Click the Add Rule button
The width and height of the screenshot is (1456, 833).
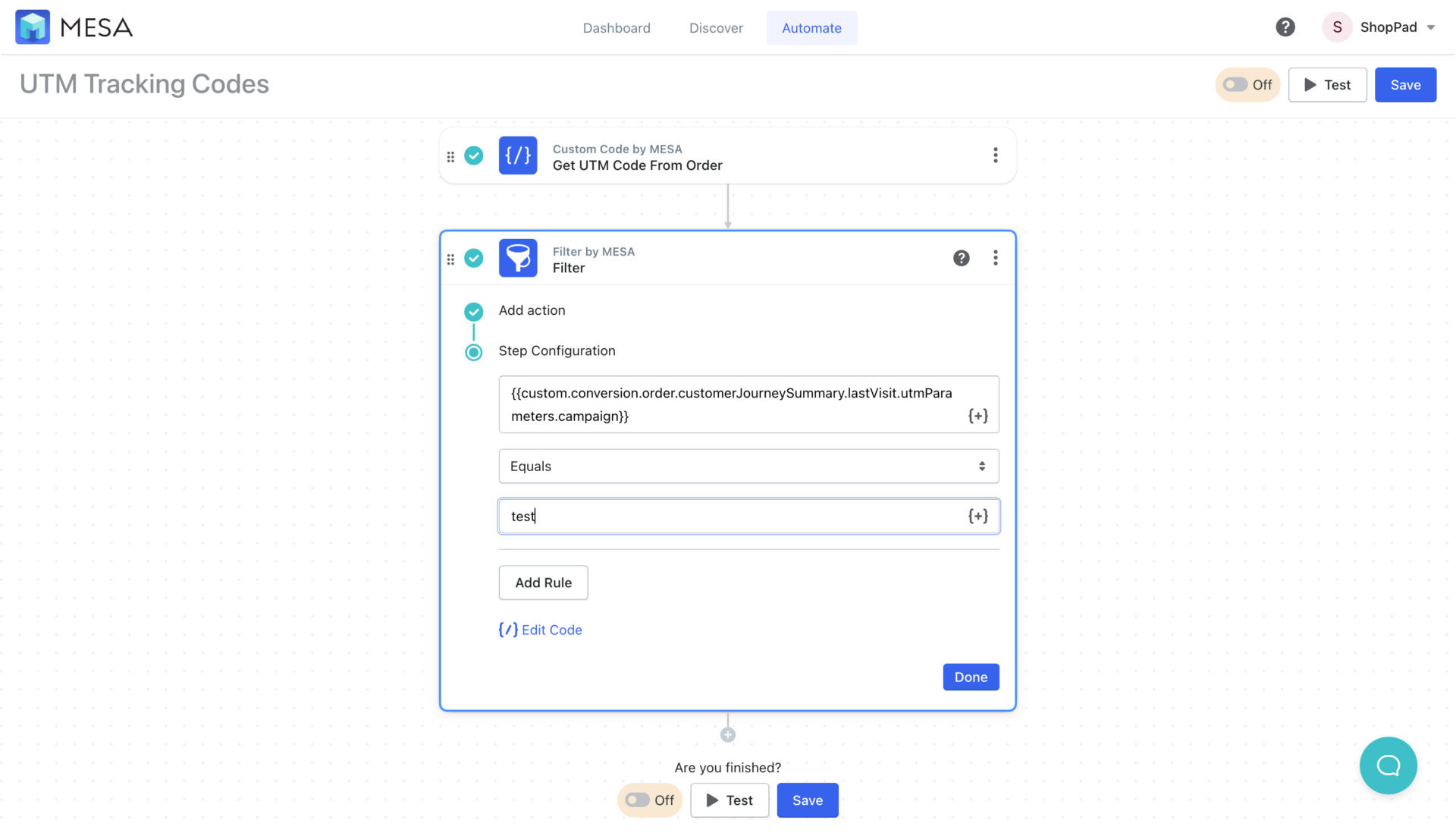[543, 582]
